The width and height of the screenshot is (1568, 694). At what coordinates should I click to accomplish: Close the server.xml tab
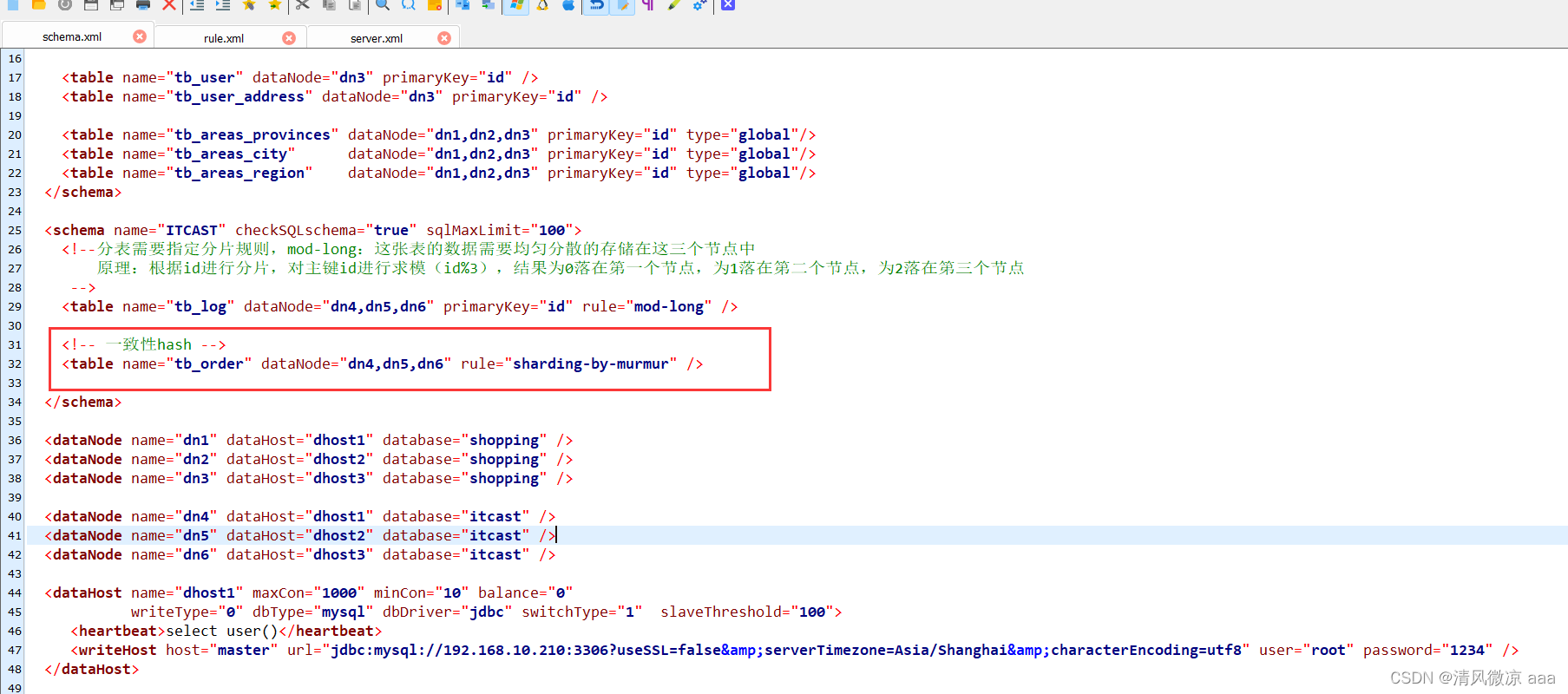click(444, 38)
